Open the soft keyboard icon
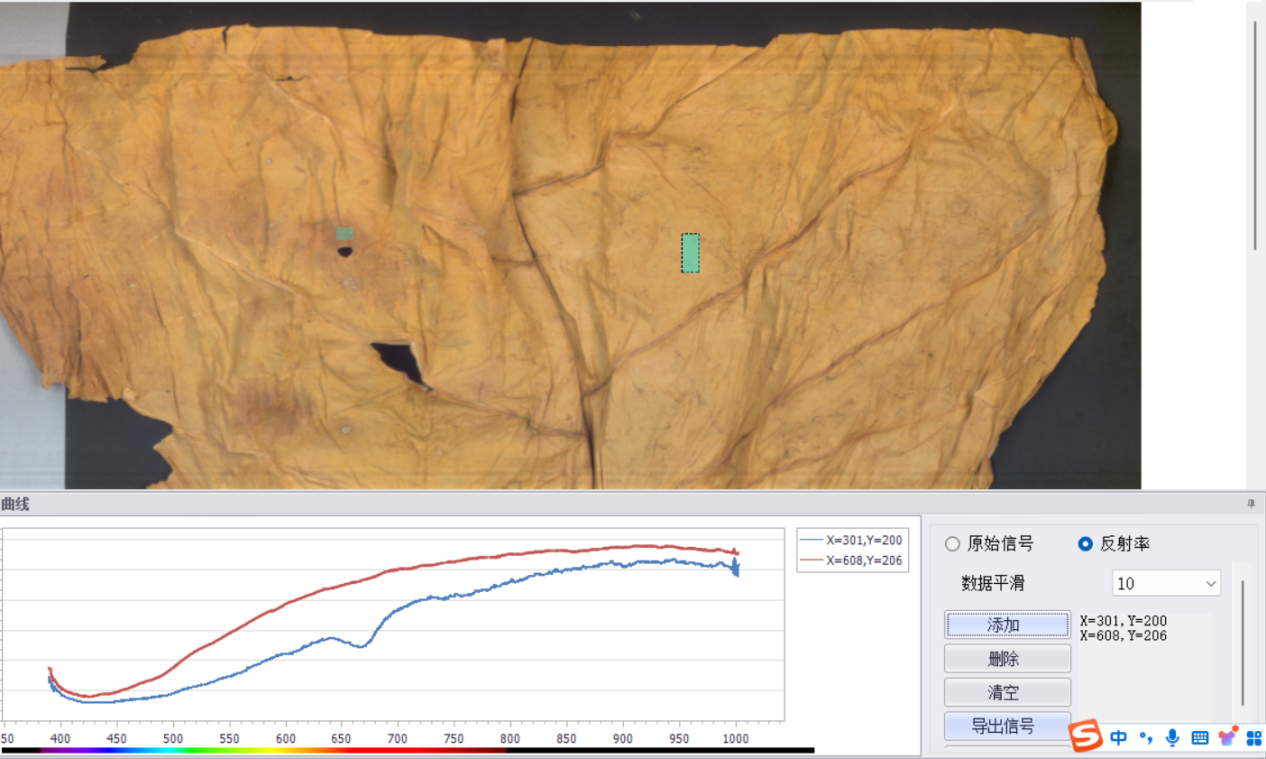This screenshot has height=759, width=1266. 1200,738
